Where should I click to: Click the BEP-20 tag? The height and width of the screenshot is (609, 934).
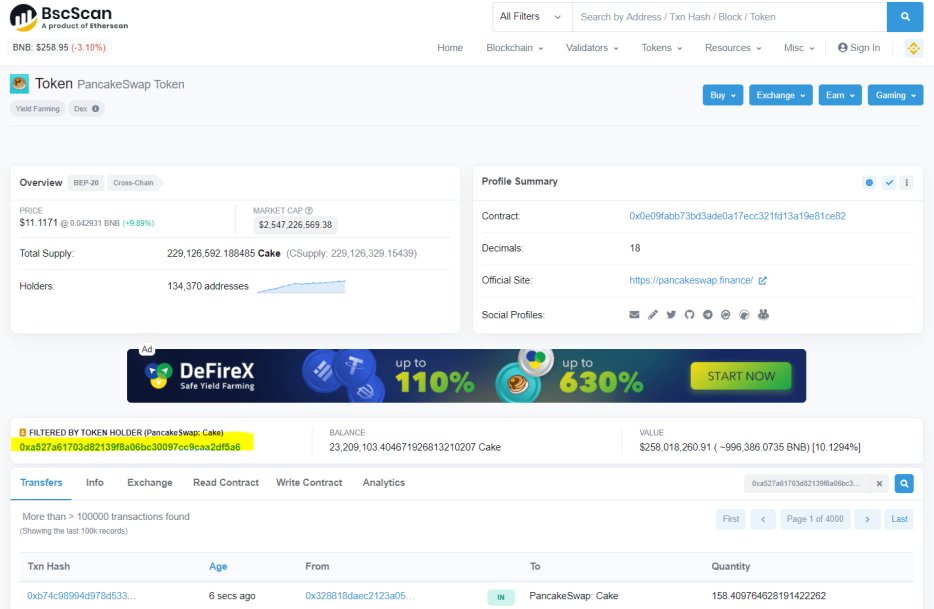point(86,183)
